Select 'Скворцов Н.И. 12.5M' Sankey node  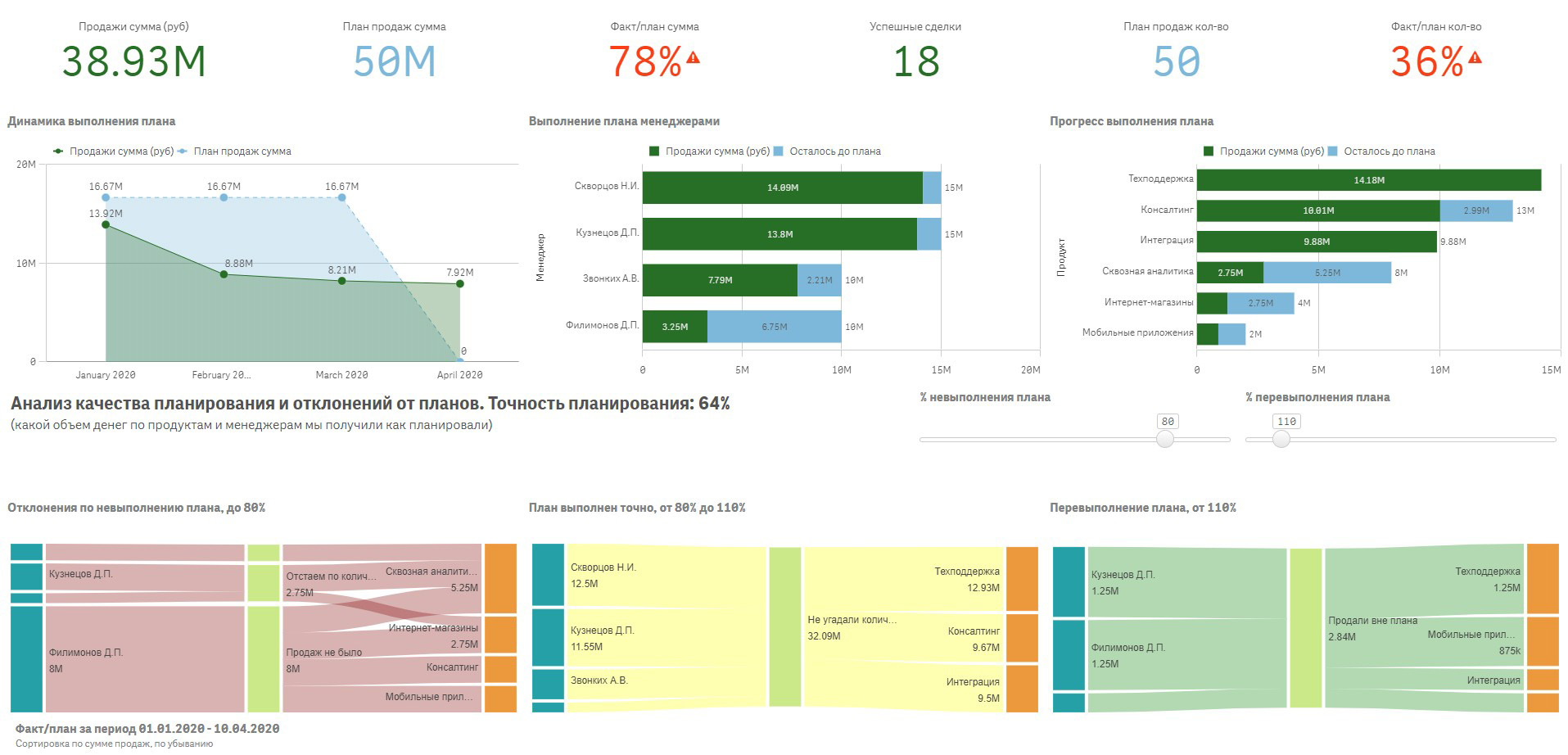tap(548, 575)
